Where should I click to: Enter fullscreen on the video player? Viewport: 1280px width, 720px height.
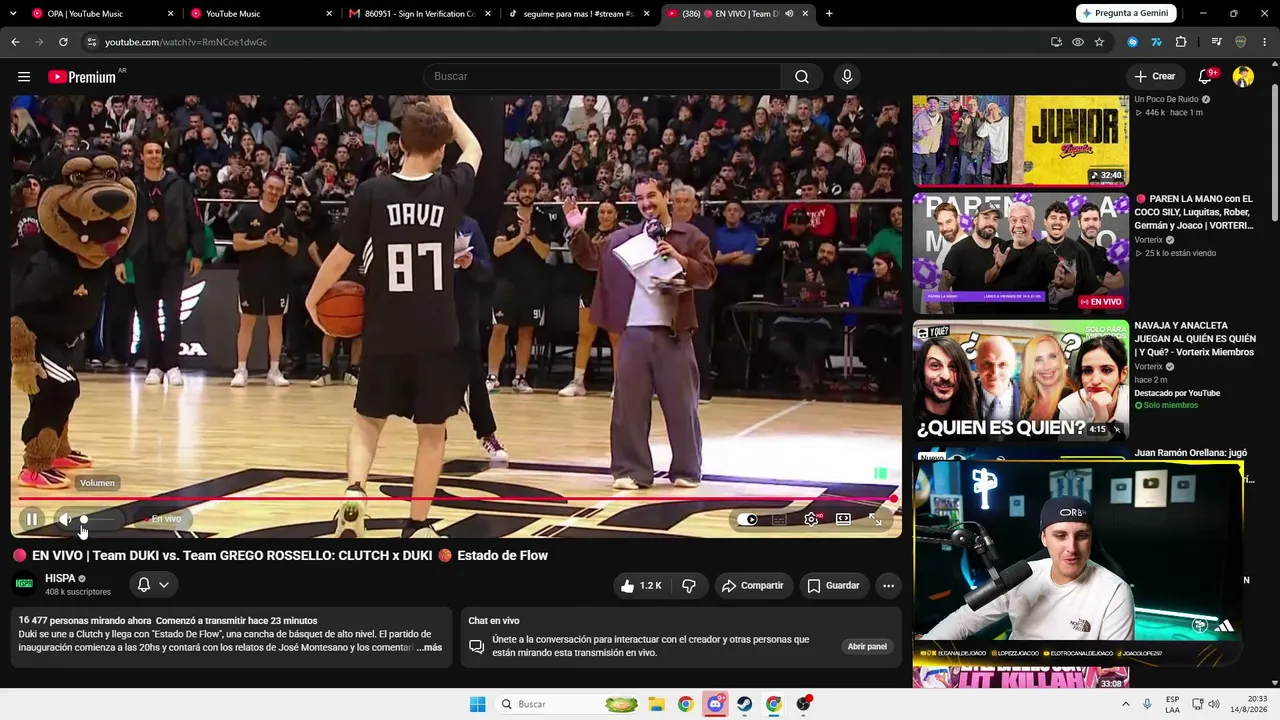pos(875,519)
